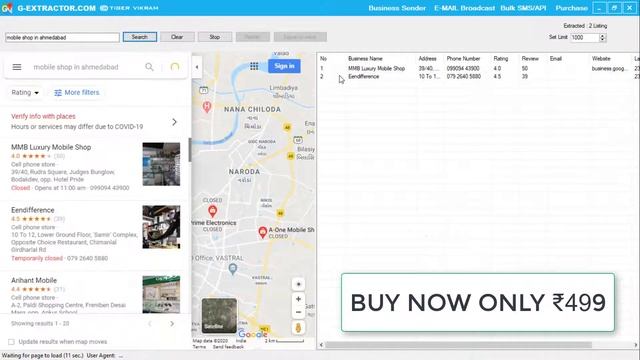
Task: Click business.goog website cell
Action: (x=610, y=69)
